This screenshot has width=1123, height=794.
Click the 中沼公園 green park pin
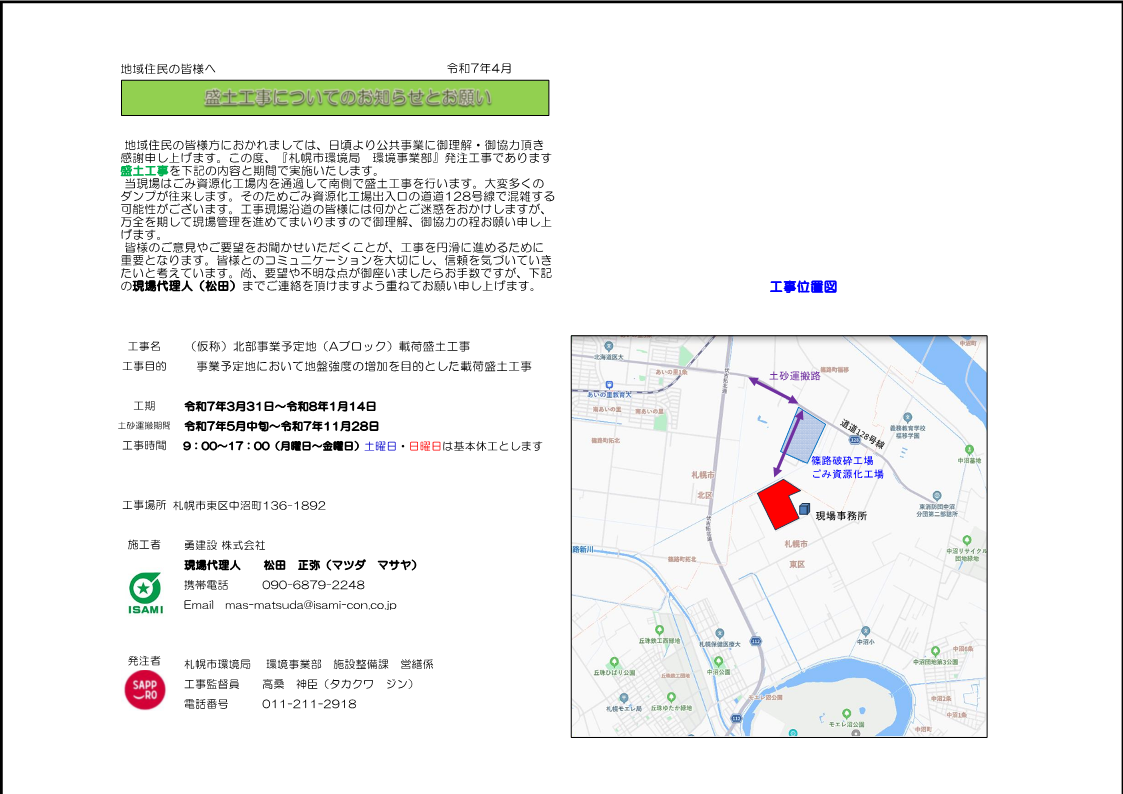(x=718, y=662)
